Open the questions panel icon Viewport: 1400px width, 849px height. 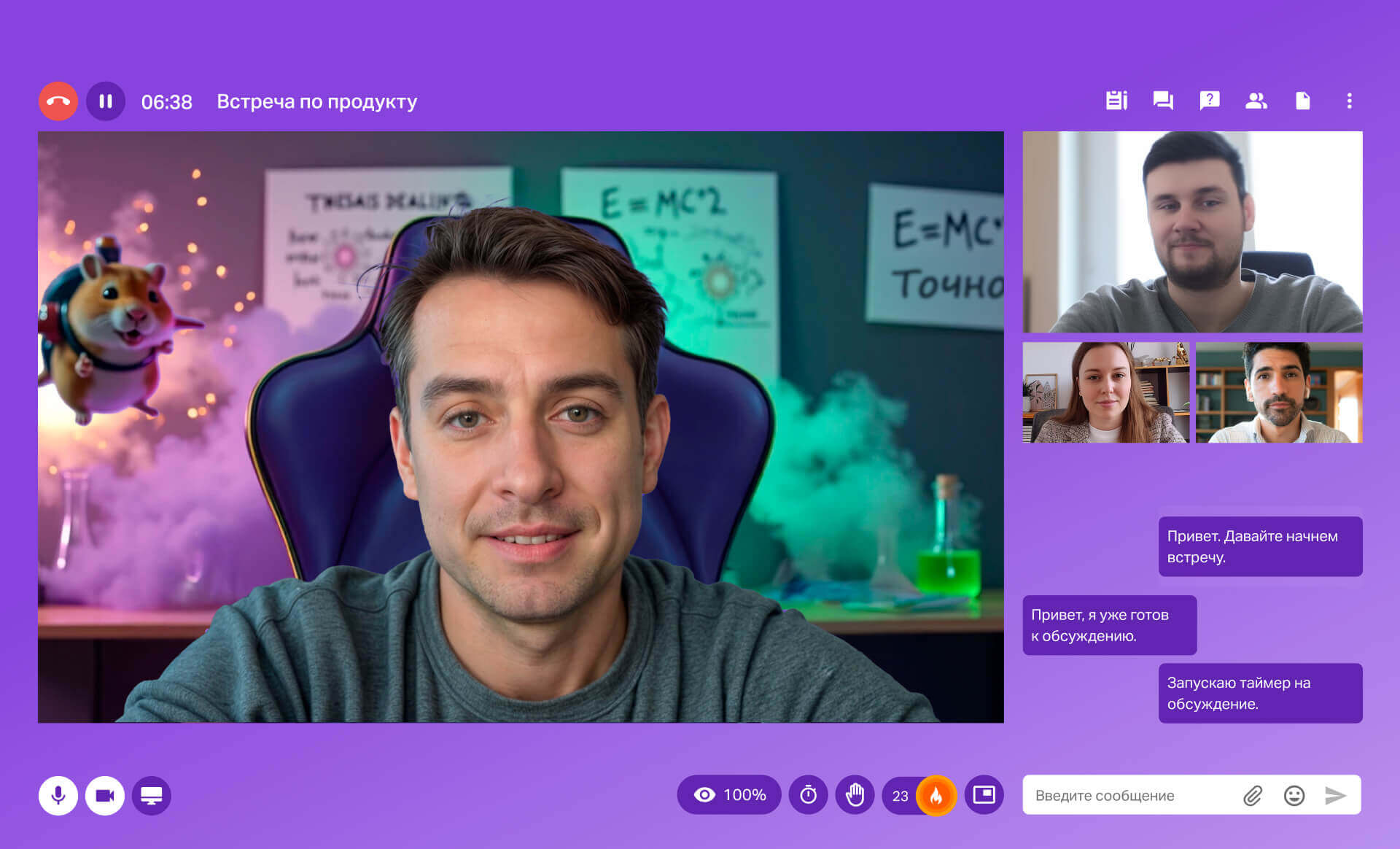tap(1210, 101)
